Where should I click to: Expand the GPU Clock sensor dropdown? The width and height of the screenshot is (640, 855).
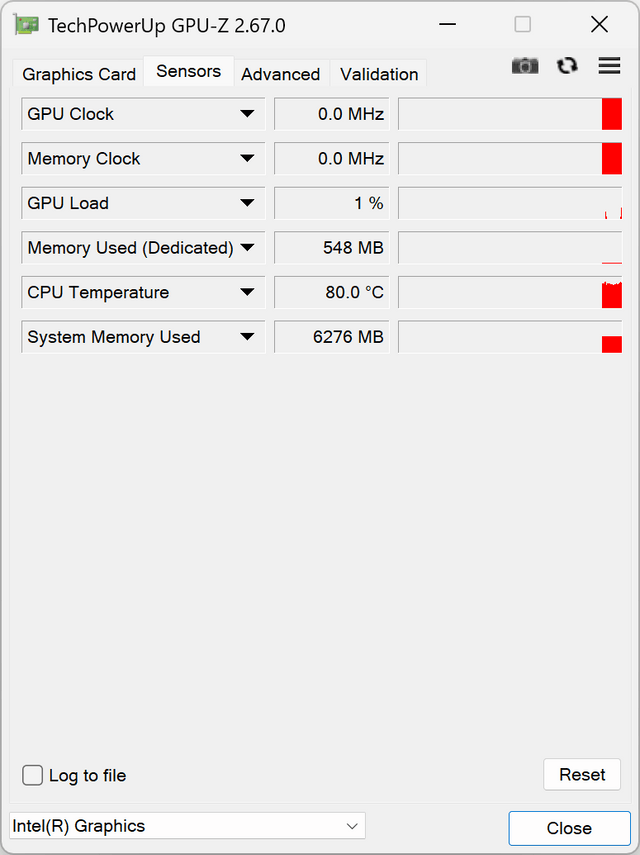tap(247, 114)
